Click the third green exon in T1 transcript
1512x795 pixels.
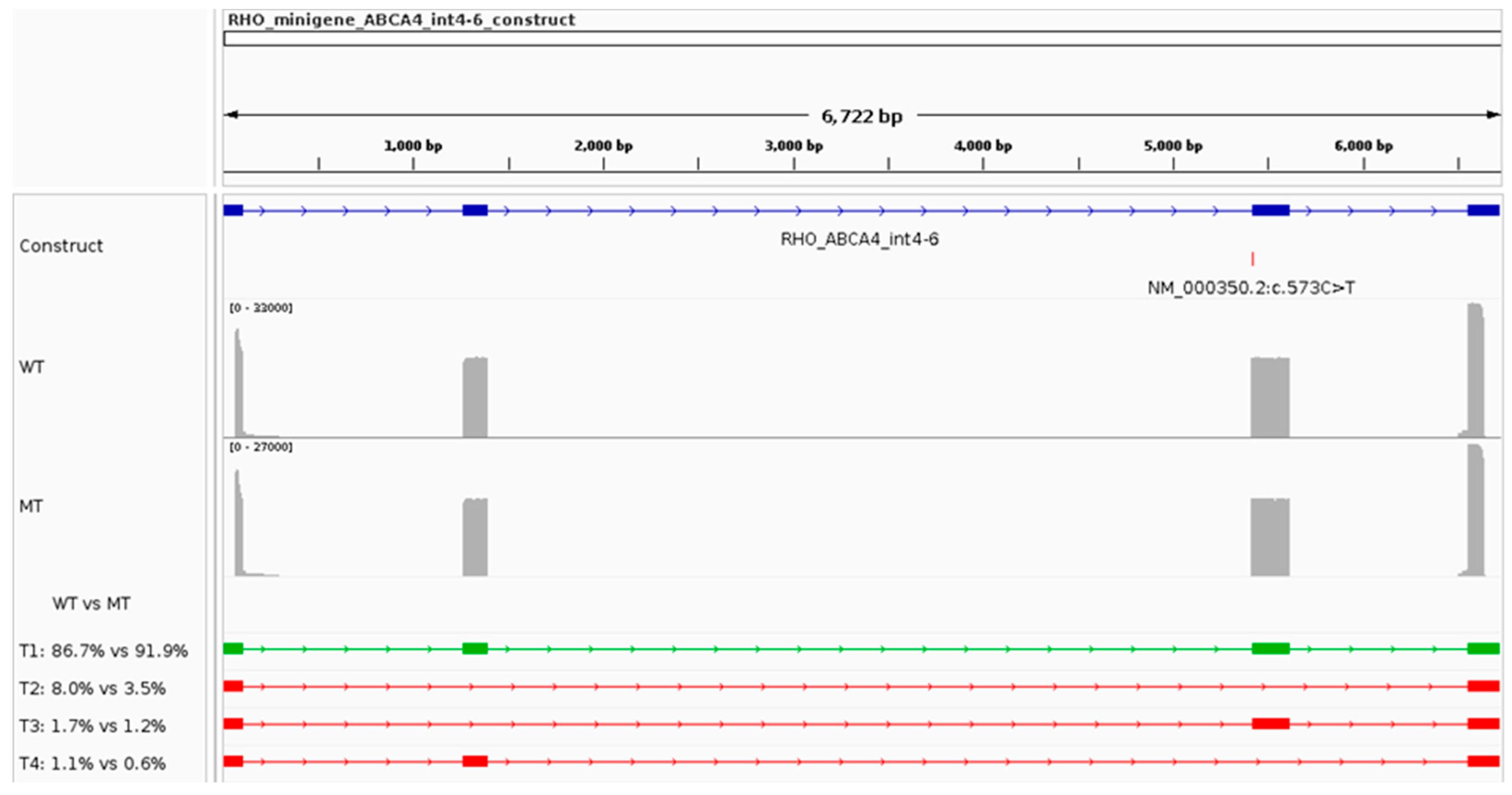(1270, 648)
